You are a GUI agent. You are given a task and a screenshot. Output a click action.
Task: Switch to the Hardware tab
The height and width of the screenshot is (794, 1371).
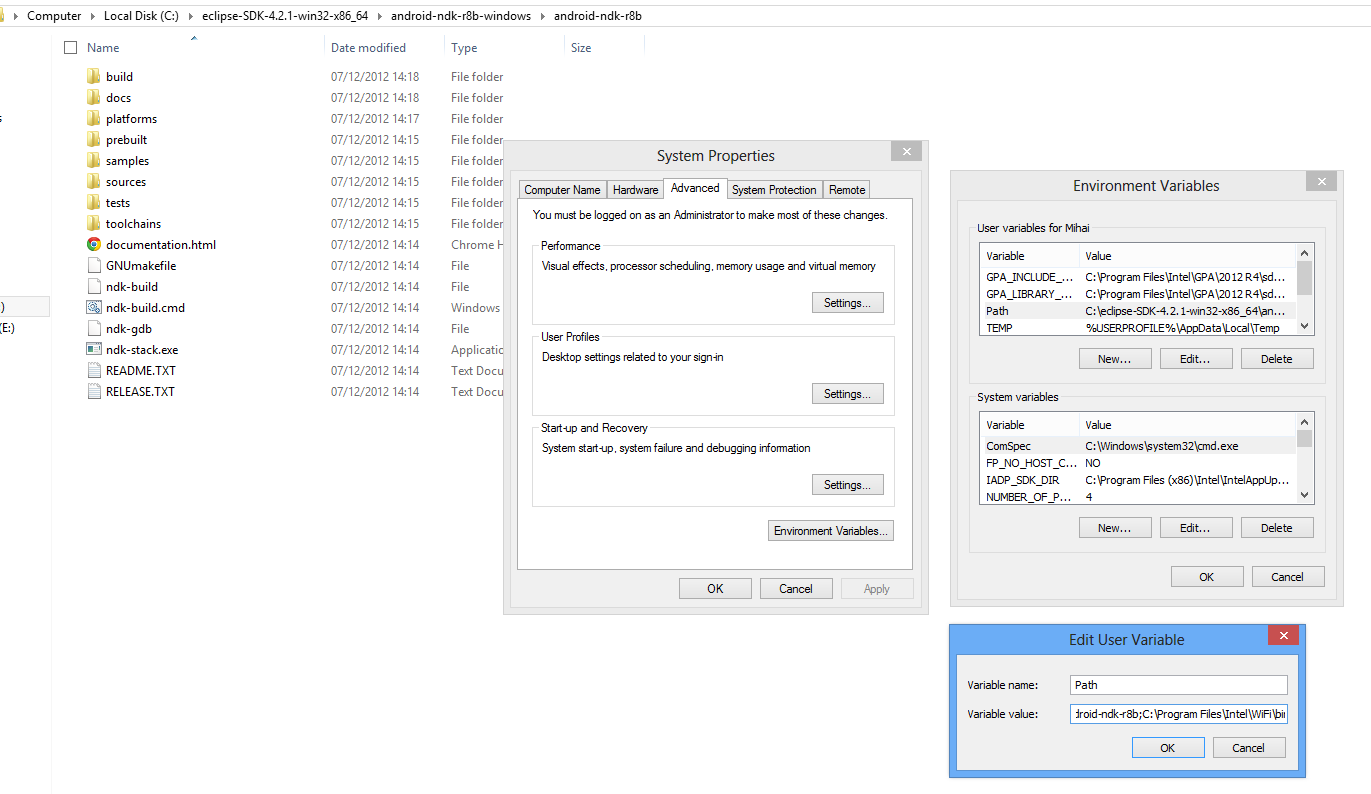635,190
